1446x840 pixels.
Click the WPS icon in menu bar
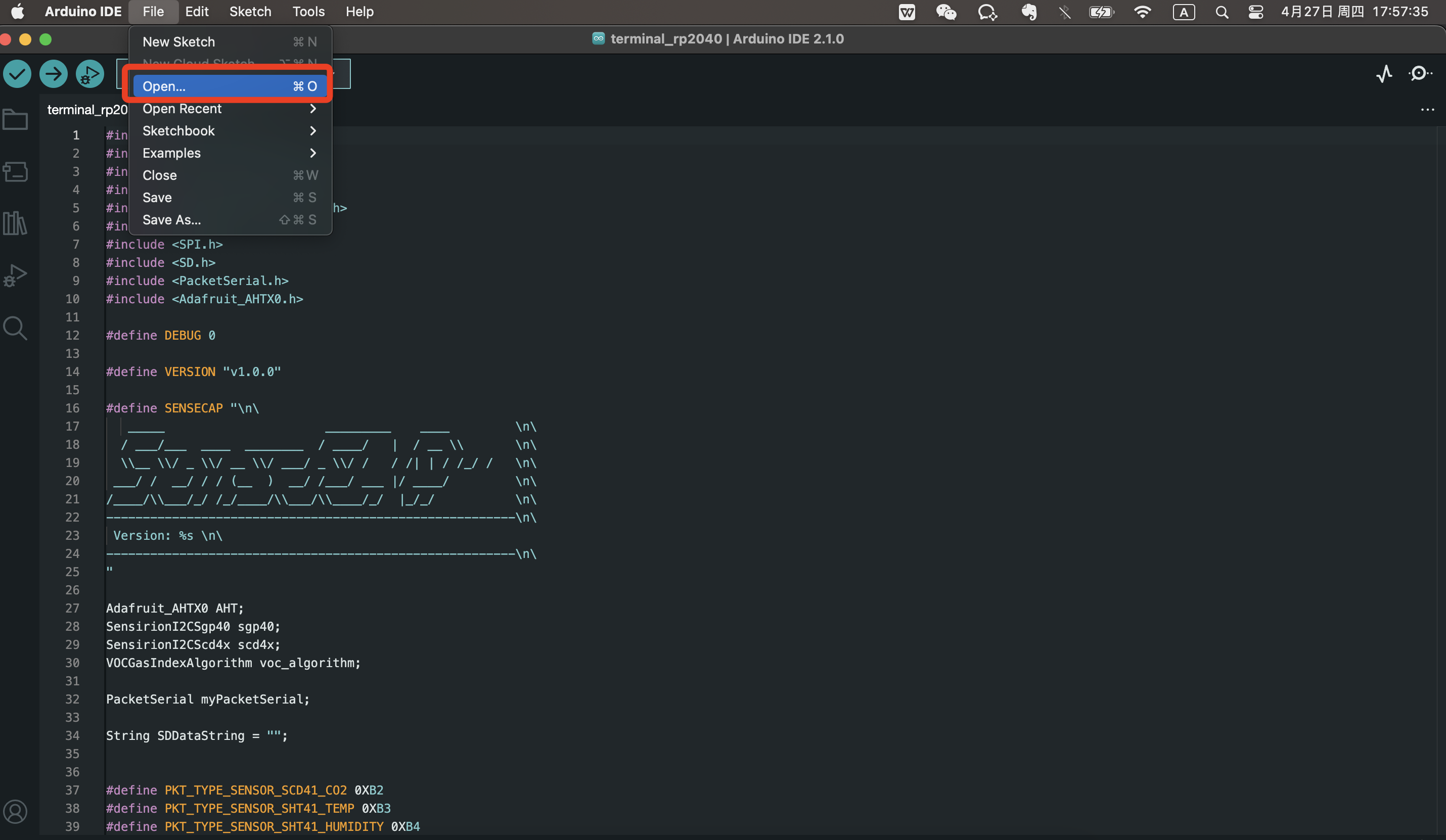[x=907, y=12]
